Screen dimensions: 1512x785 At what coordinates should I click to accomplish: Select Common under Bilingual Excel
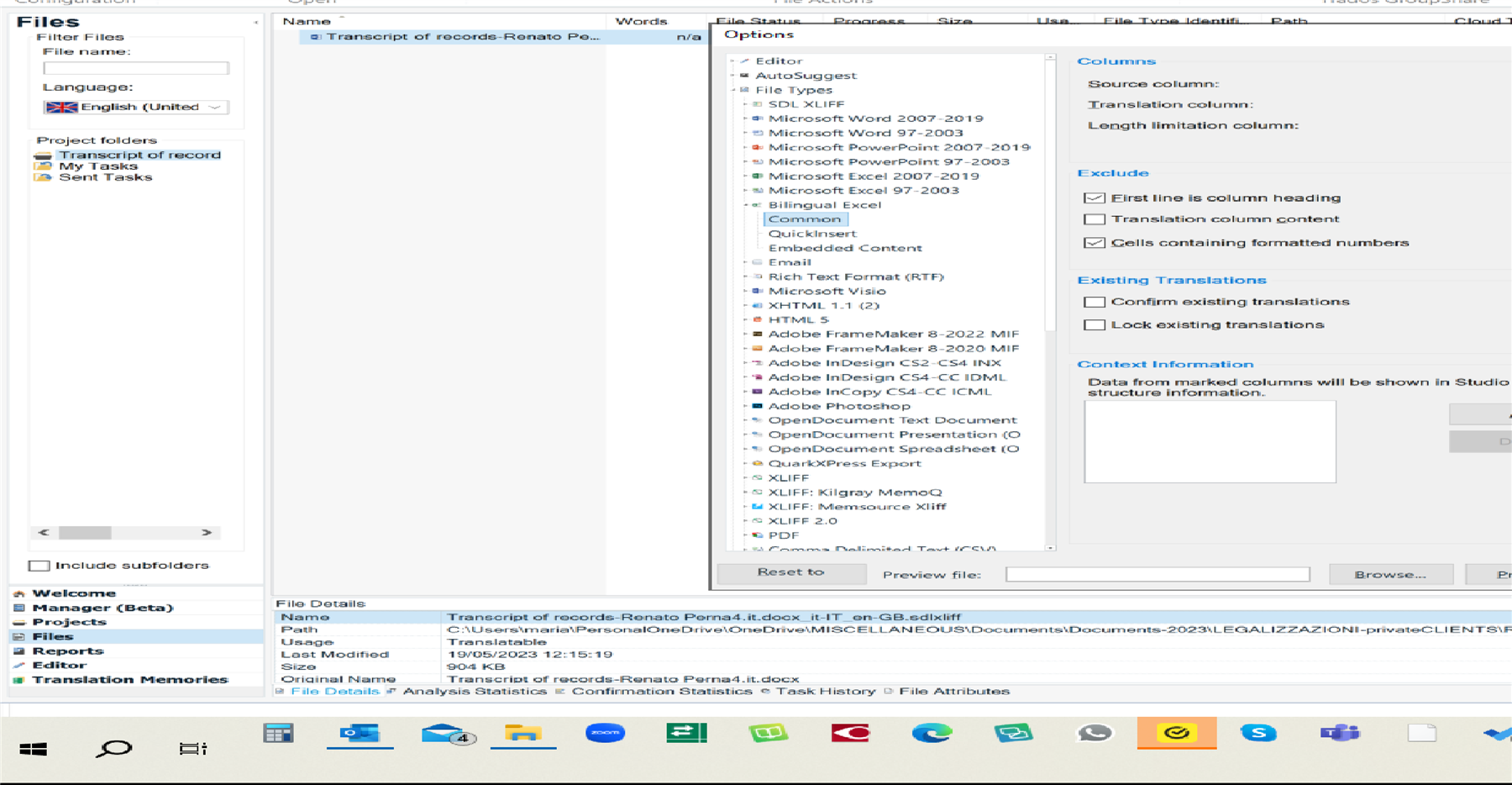point(804,219)
